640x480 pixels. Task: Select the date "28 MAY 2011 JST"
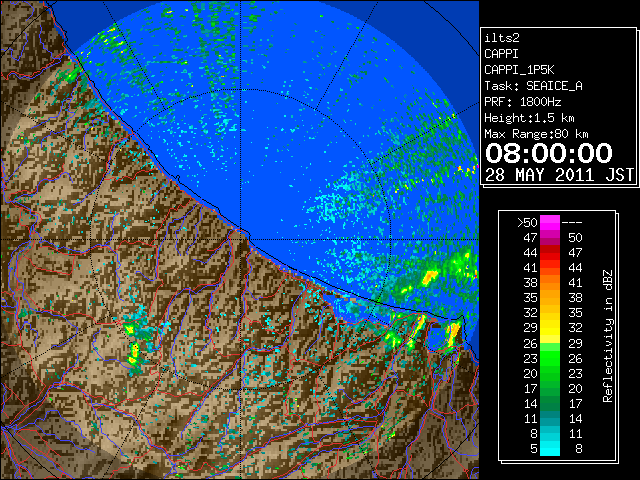pos(559,175)
